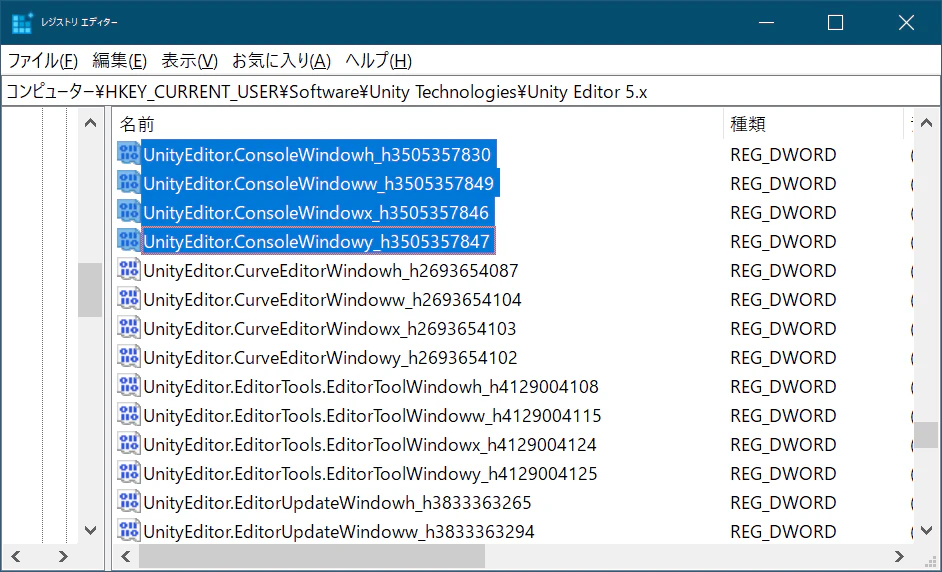942x572 pixels.
Task: Click DWORD icon of CurveEditorWindoww_h2693654104
Action: pyautogui.click(x=129, y=299)
